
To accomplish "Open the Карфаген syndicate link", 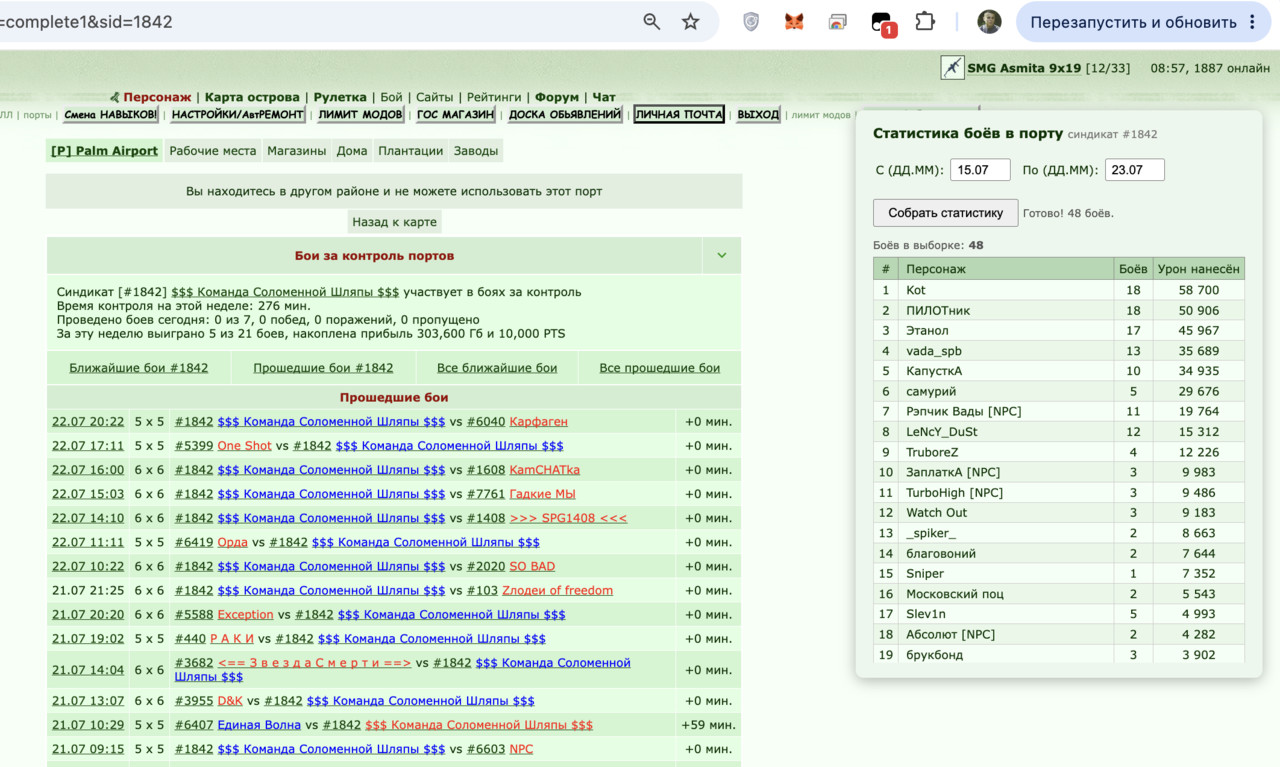I will [x=537, y=422].
